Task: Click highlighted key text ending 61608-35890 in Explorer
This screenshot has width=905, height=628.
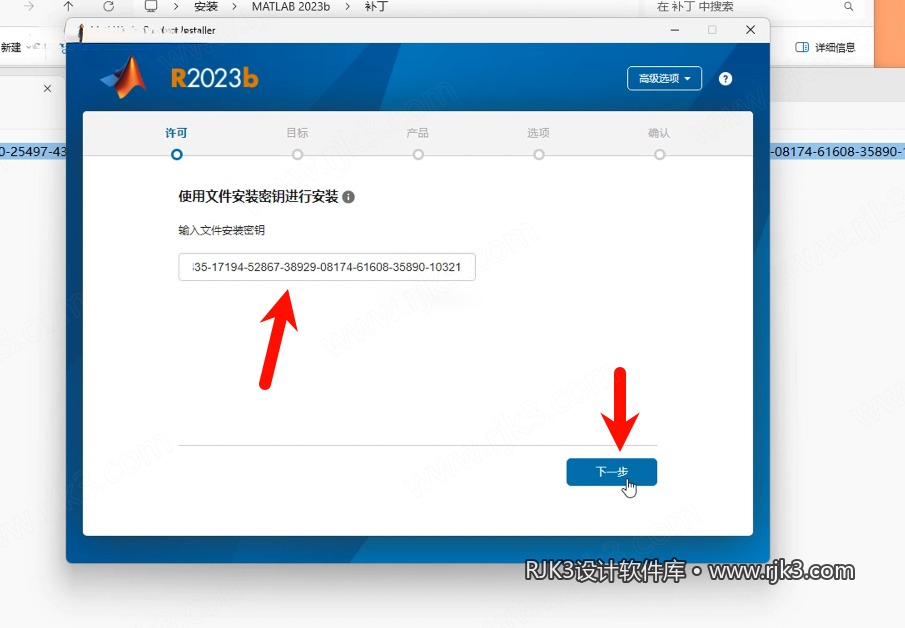Action: pyautogui.click(x=837, y=152)
